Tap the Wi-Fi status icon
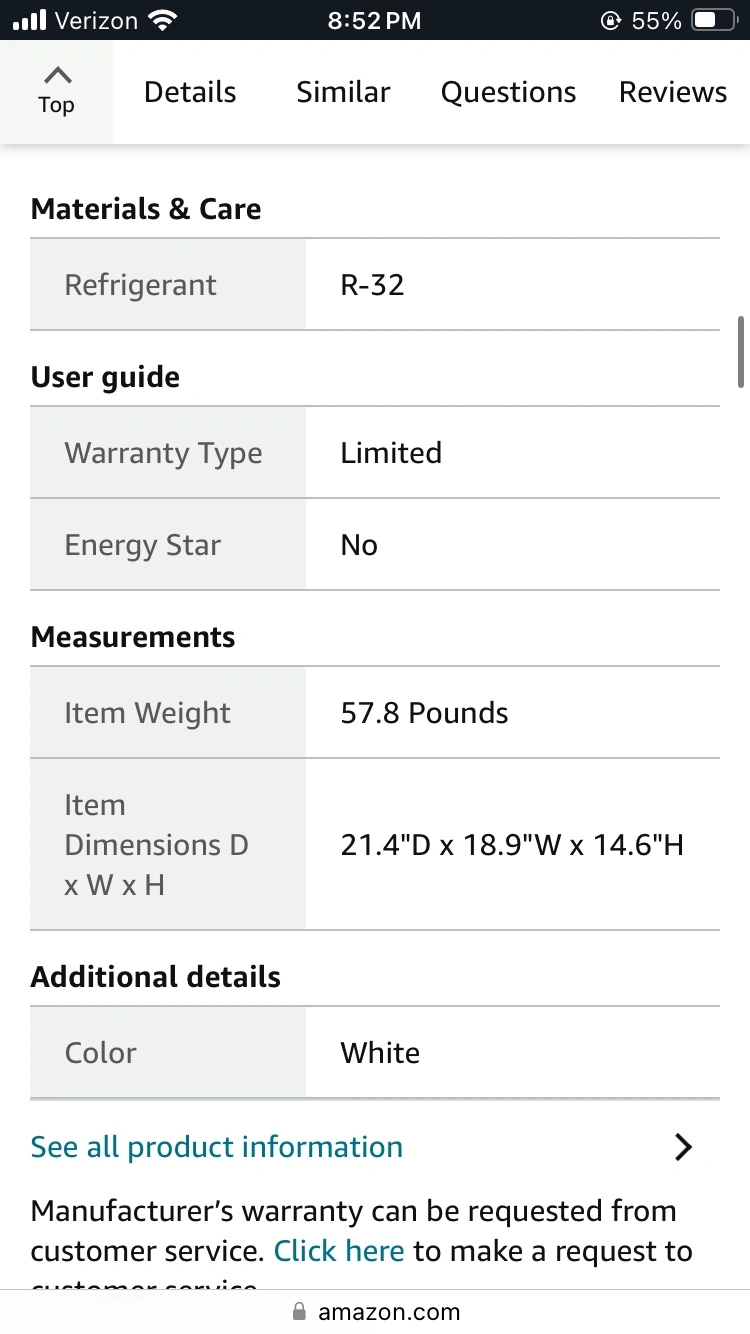Image resolution: width=750 pixels, height=1334 pixels. pos(160,20)
